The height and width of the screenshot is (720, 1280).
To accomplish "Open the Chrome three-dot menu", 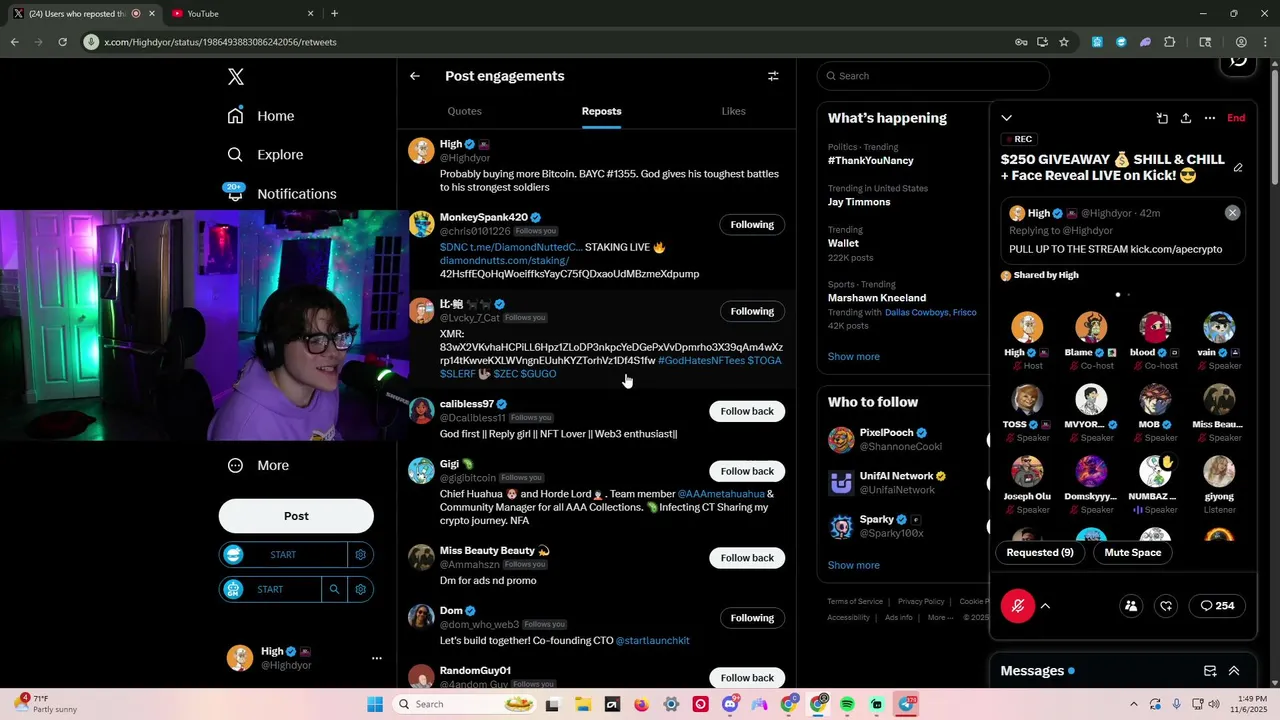I will coord(1265,42).
